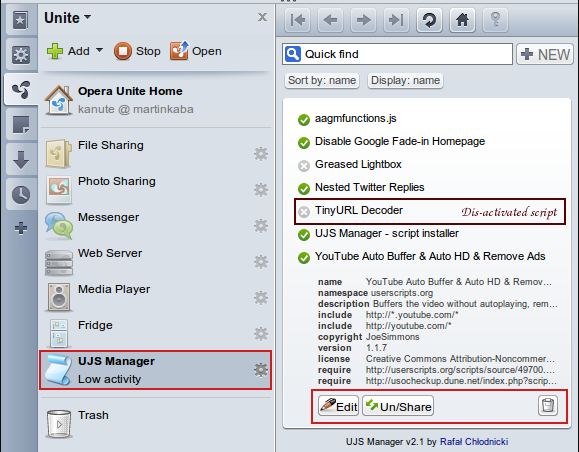Go to the Home page button

(x=462, y=20)
